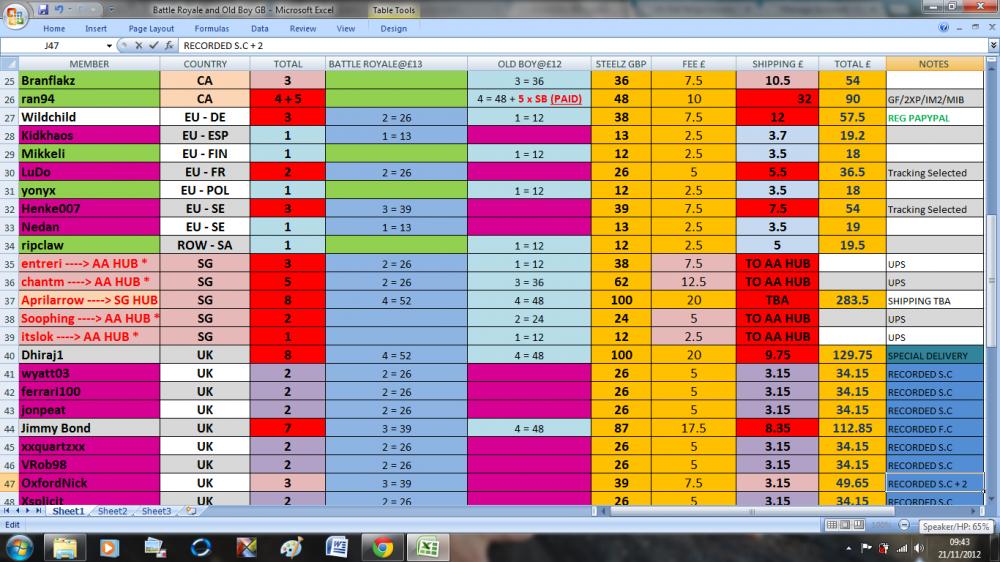Open Windows Explorer from the taskbar

64,547
